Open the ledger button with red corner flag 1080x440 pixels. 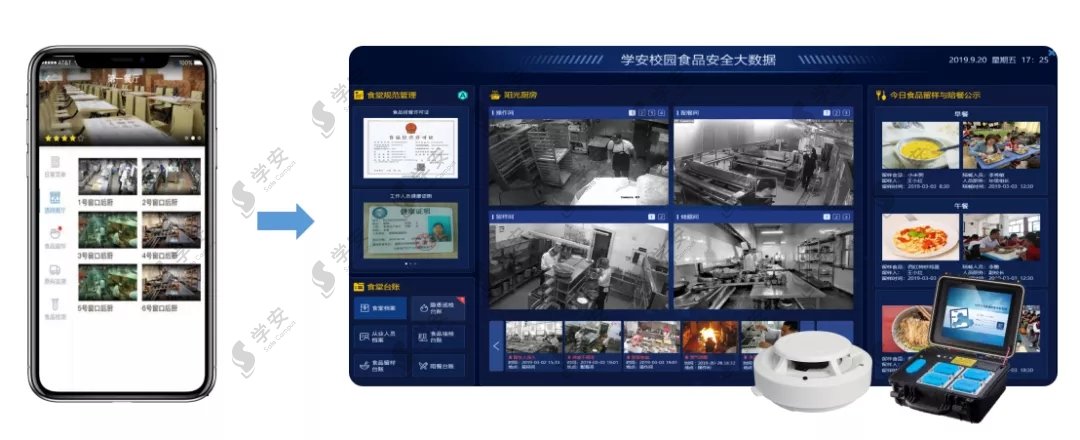(x=438, y=308)
